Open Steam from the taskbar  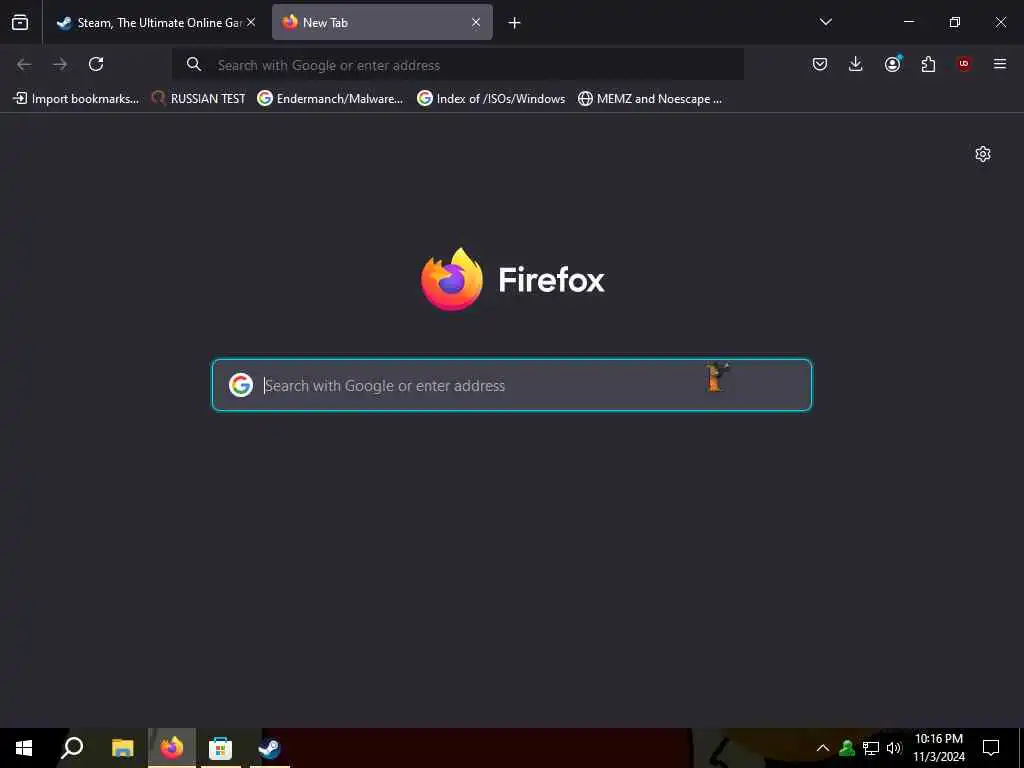(269, 748)
